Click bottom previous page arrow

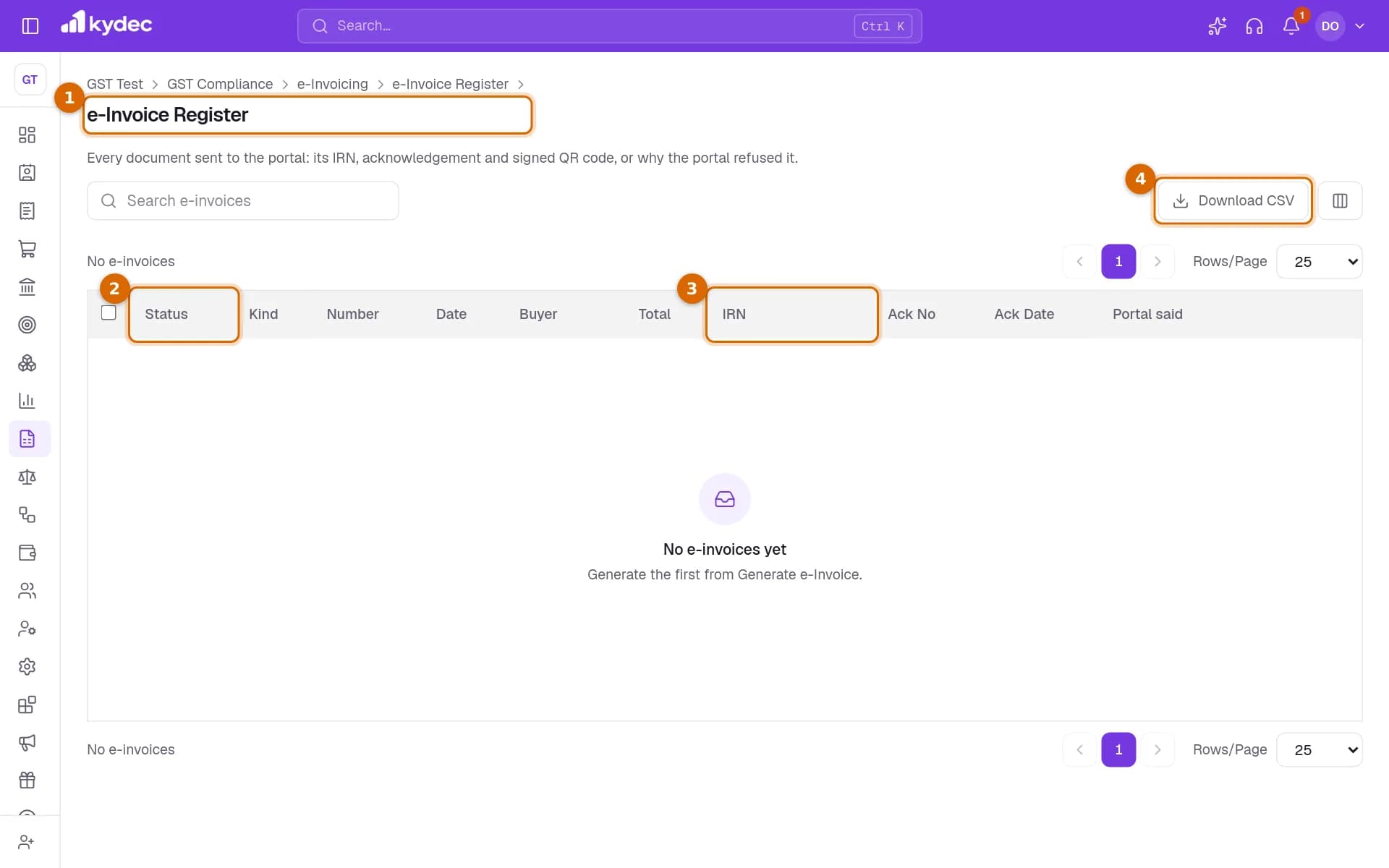coord(1079,749)
